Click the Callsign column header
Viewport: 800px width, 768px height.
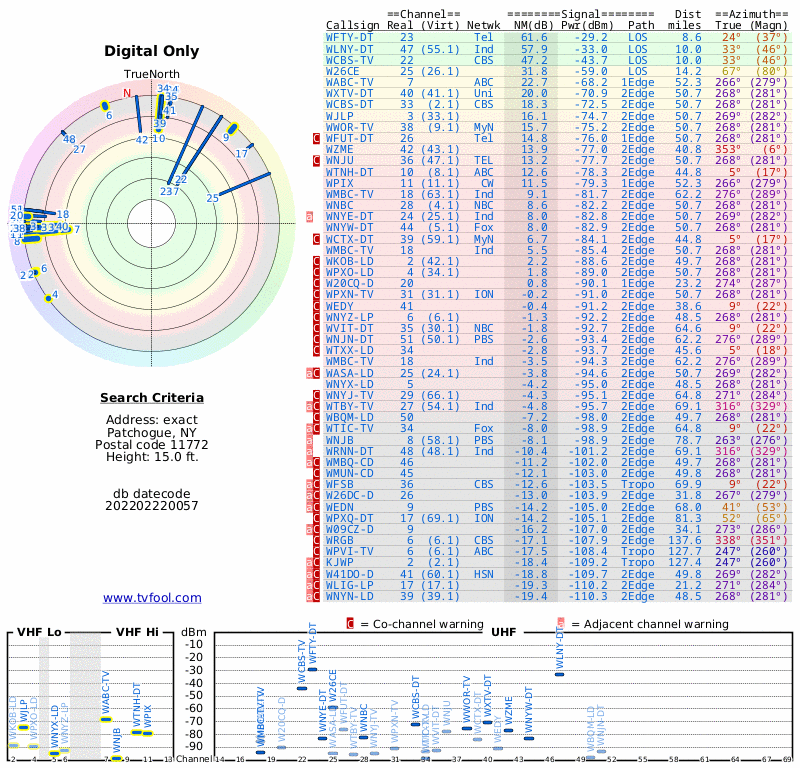[353, 25]
